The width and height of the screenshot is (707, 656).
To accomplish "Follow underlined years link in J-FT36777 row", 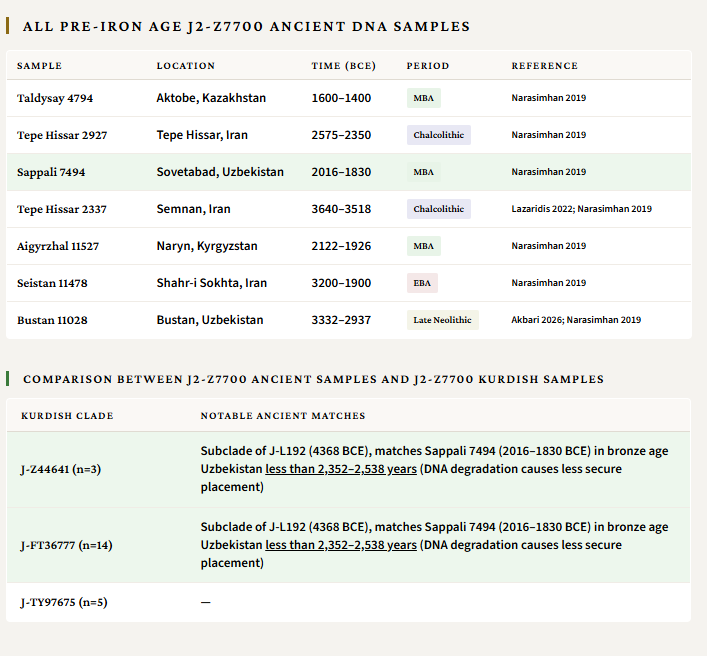I will click(x=341, y=545).
